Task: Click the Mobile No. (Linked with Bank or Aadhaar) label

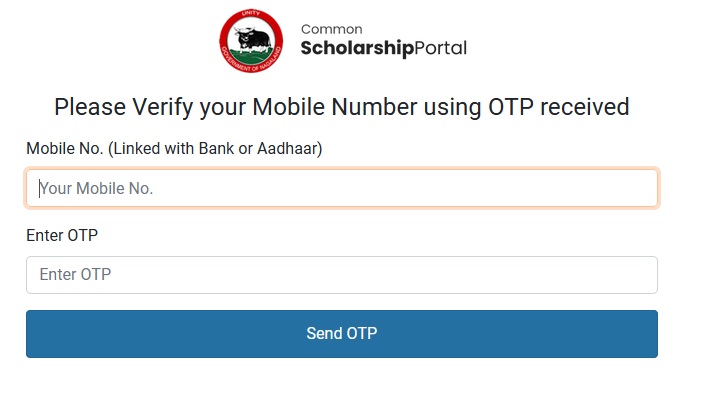Action: [x=174, y=149]
